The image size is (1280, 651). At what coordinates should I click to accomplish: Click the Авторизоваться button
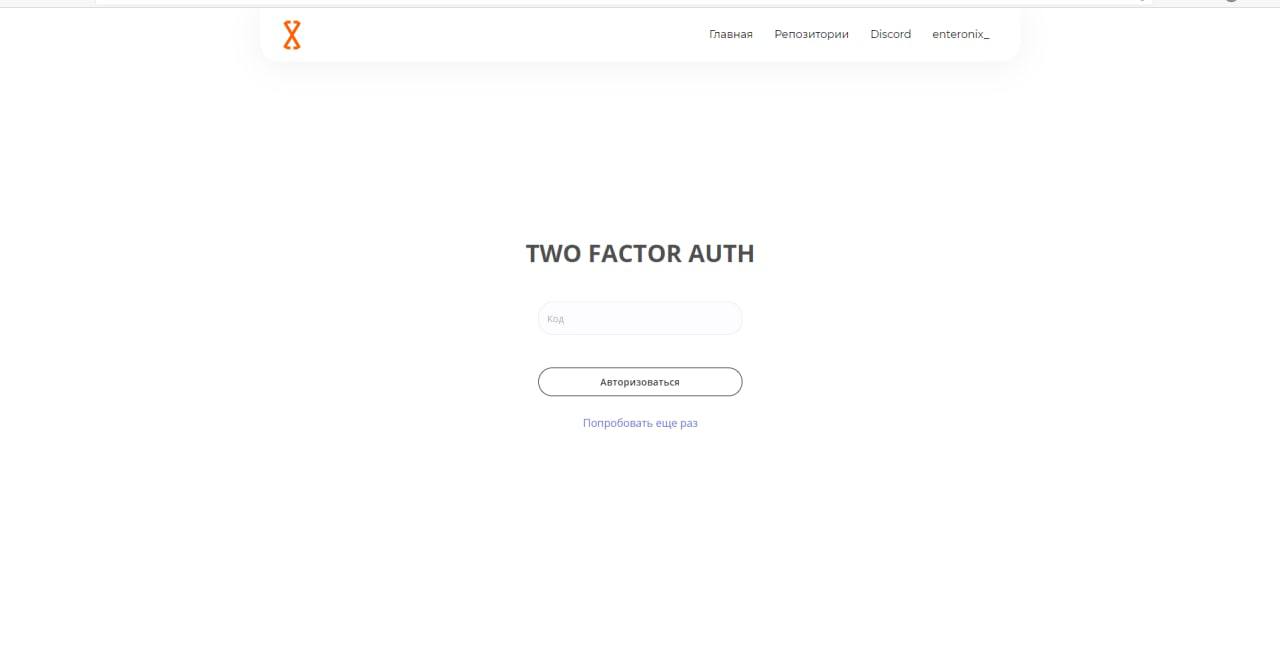(x=640, y=382)
